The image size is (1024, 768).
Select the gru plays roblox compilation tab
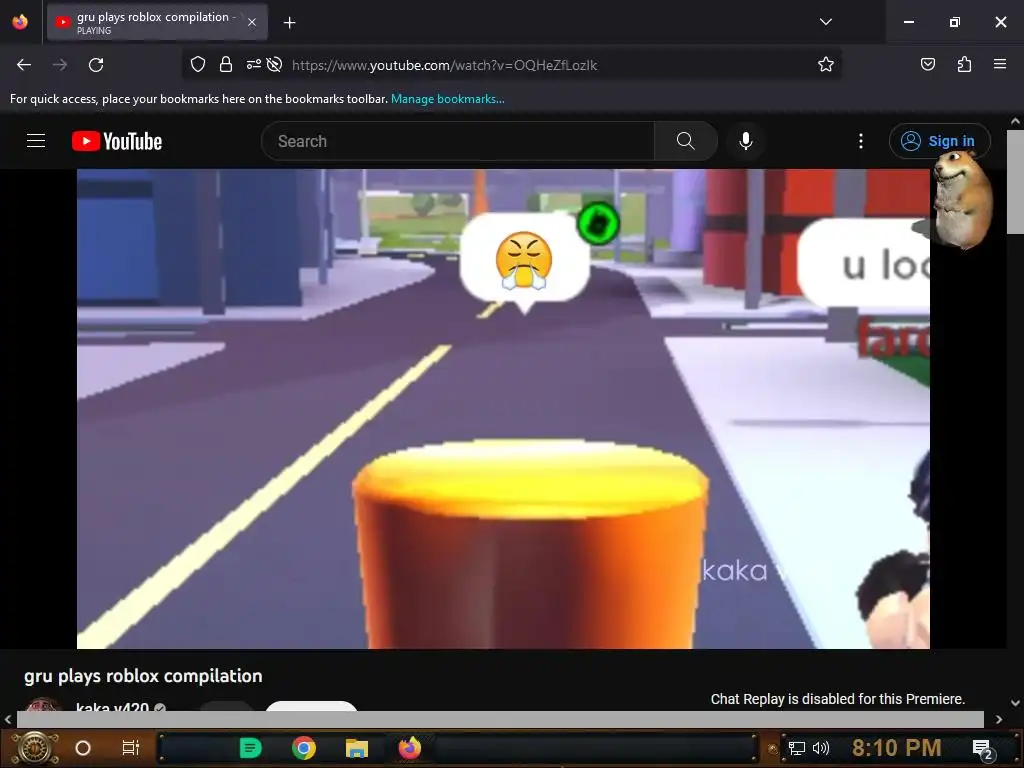pos(157,22)
